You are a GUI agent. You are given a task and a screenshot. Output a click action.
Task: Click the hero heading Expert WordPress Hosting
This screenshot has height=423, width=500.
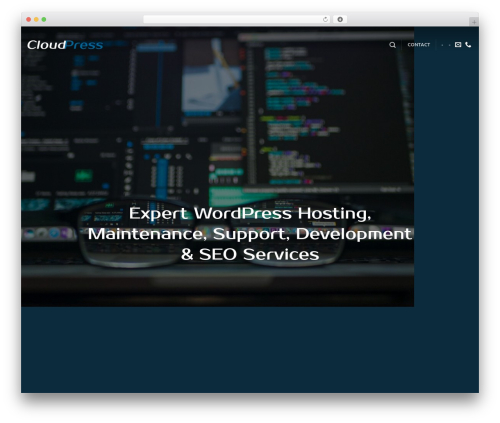point(250,234)
